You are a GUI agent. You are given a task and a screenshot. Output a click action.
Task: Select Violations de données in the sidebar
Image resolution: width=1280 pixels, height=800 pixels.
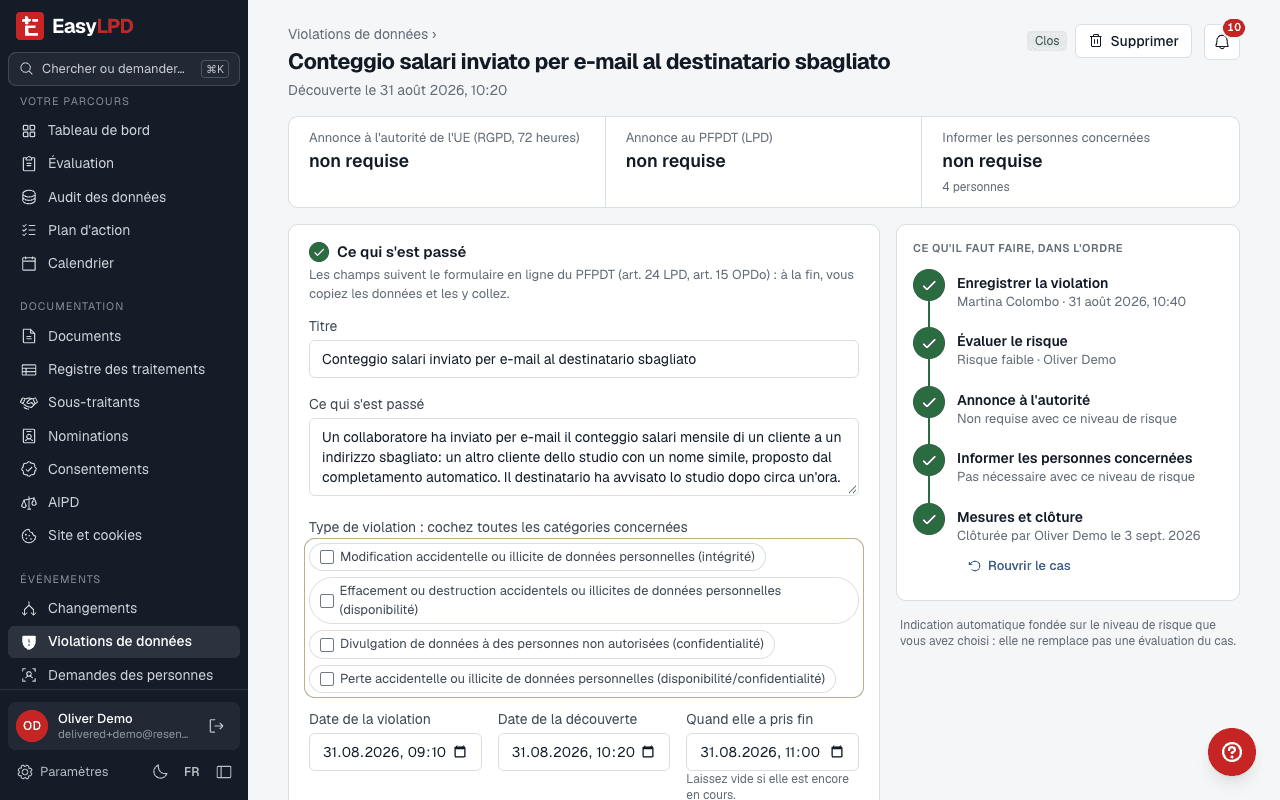click(x=124, y=641)
